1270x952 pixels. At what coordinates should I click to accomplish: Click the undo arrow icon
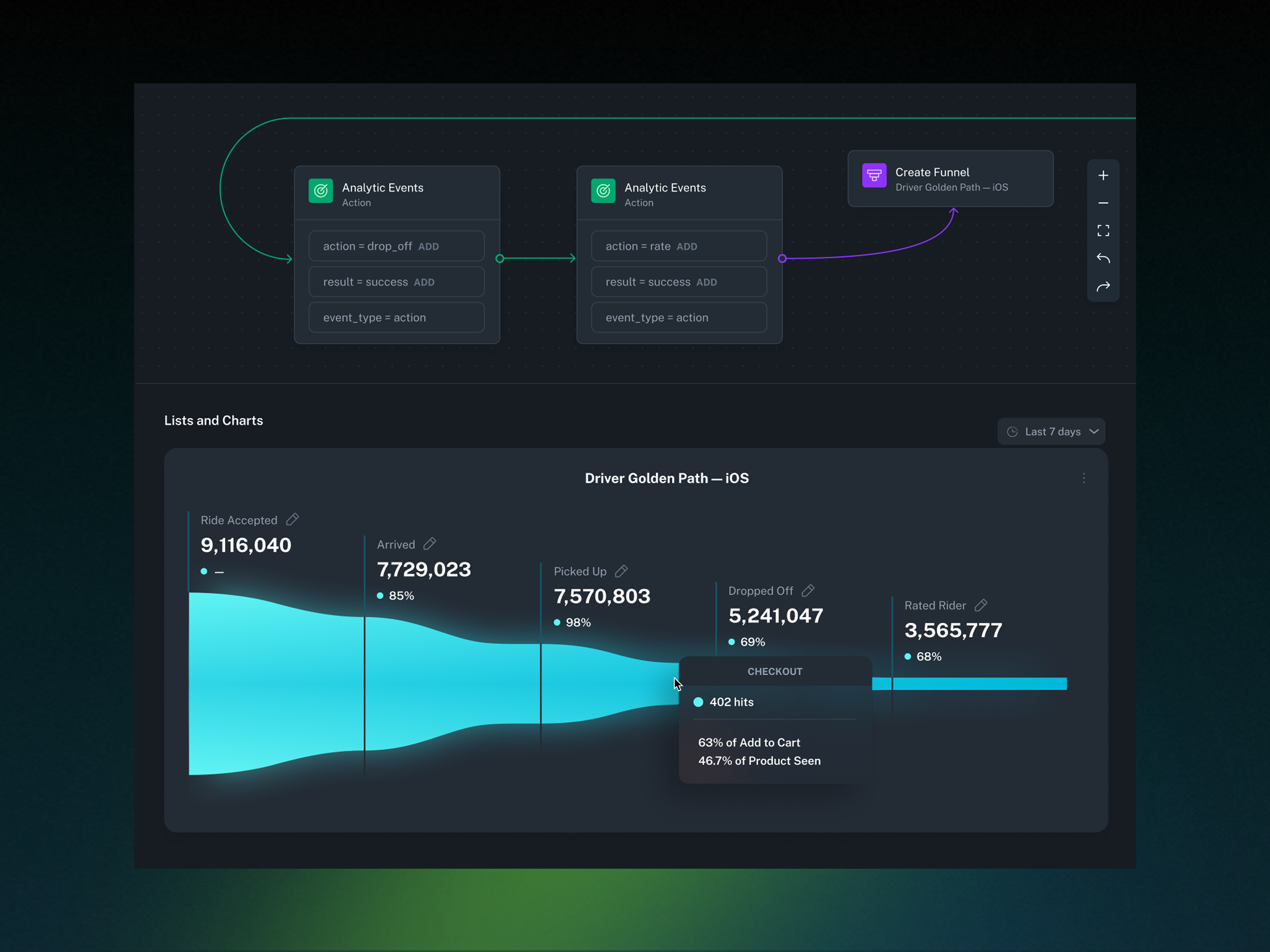(1103, 258)
